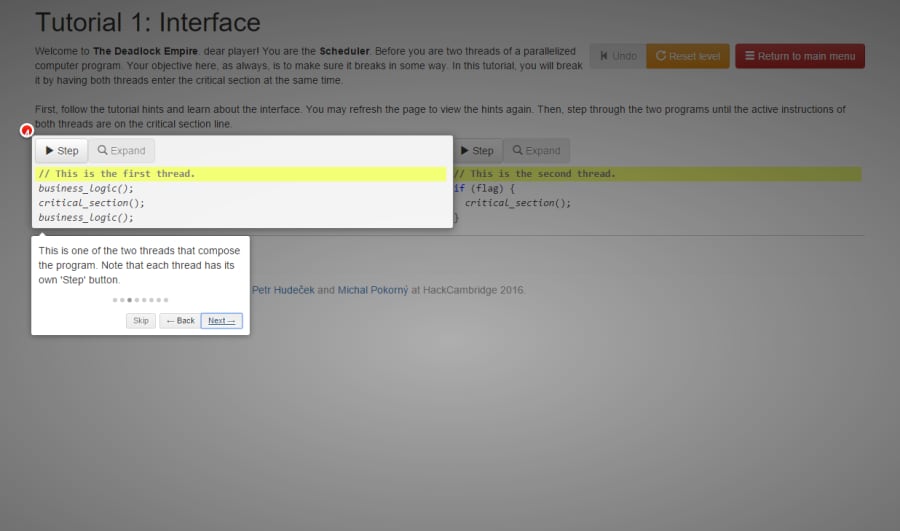The height and width of the screenshot is (531, 900).
Task: Step the first thread forward
Action: 61,150
